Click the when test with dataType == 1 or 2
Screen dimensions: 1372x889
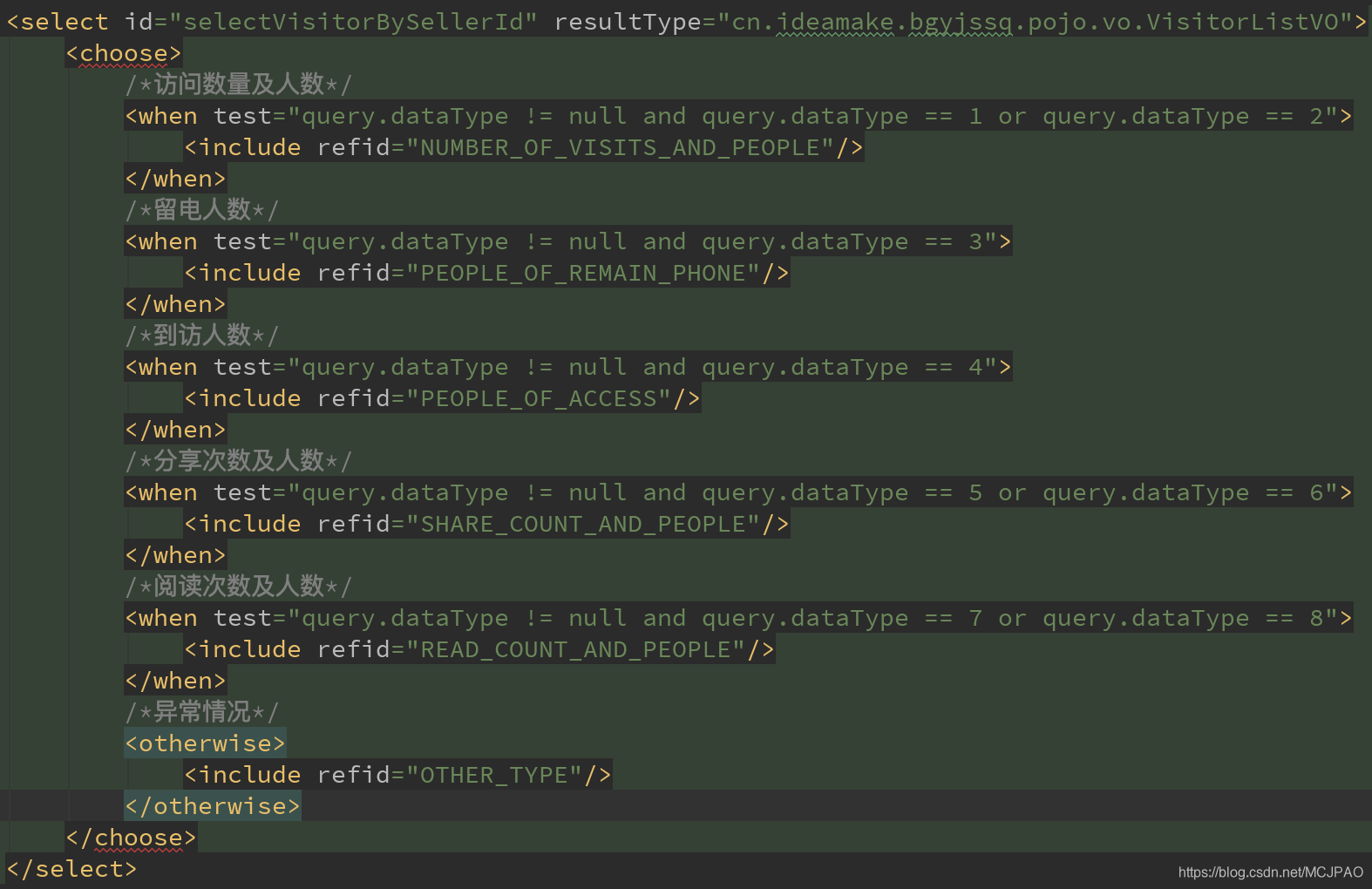tap(738, 116)
